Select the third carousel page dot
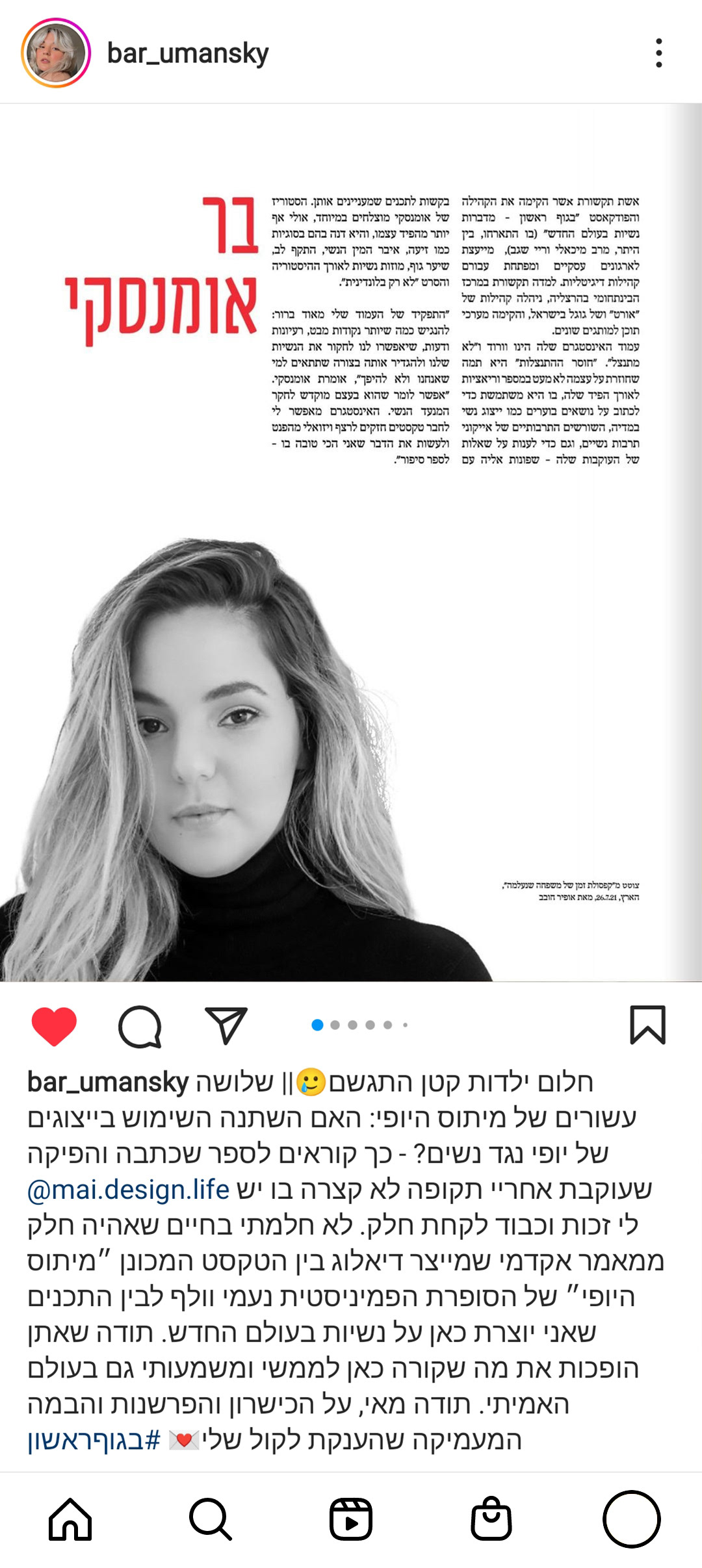The height and width of the screenshot is (1568, 702). pos(353,1025)
